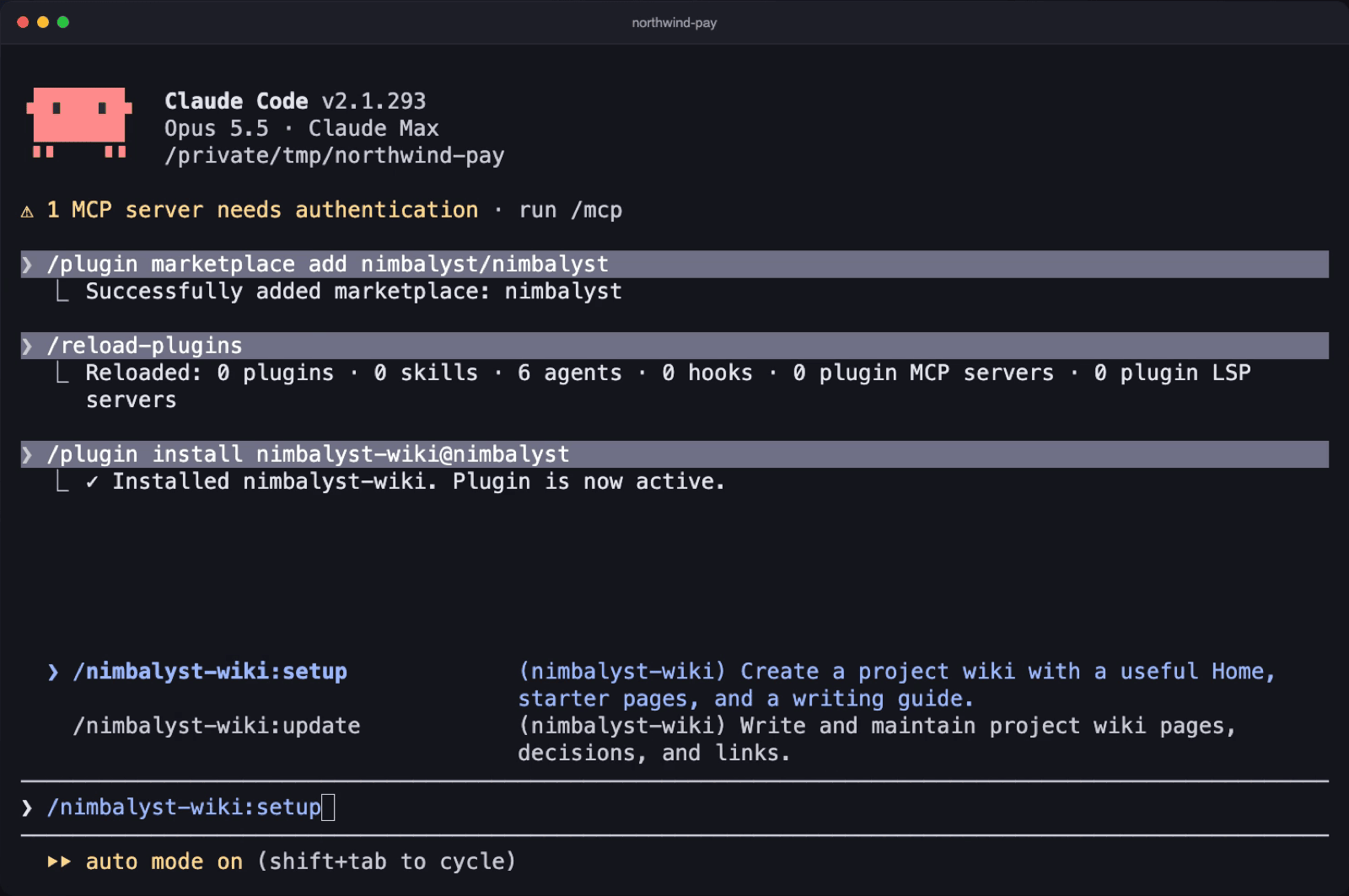
Task: Click 'Installed nimbalyst-wiki. Plugin is now active.' text
Action: click(419, 481)
